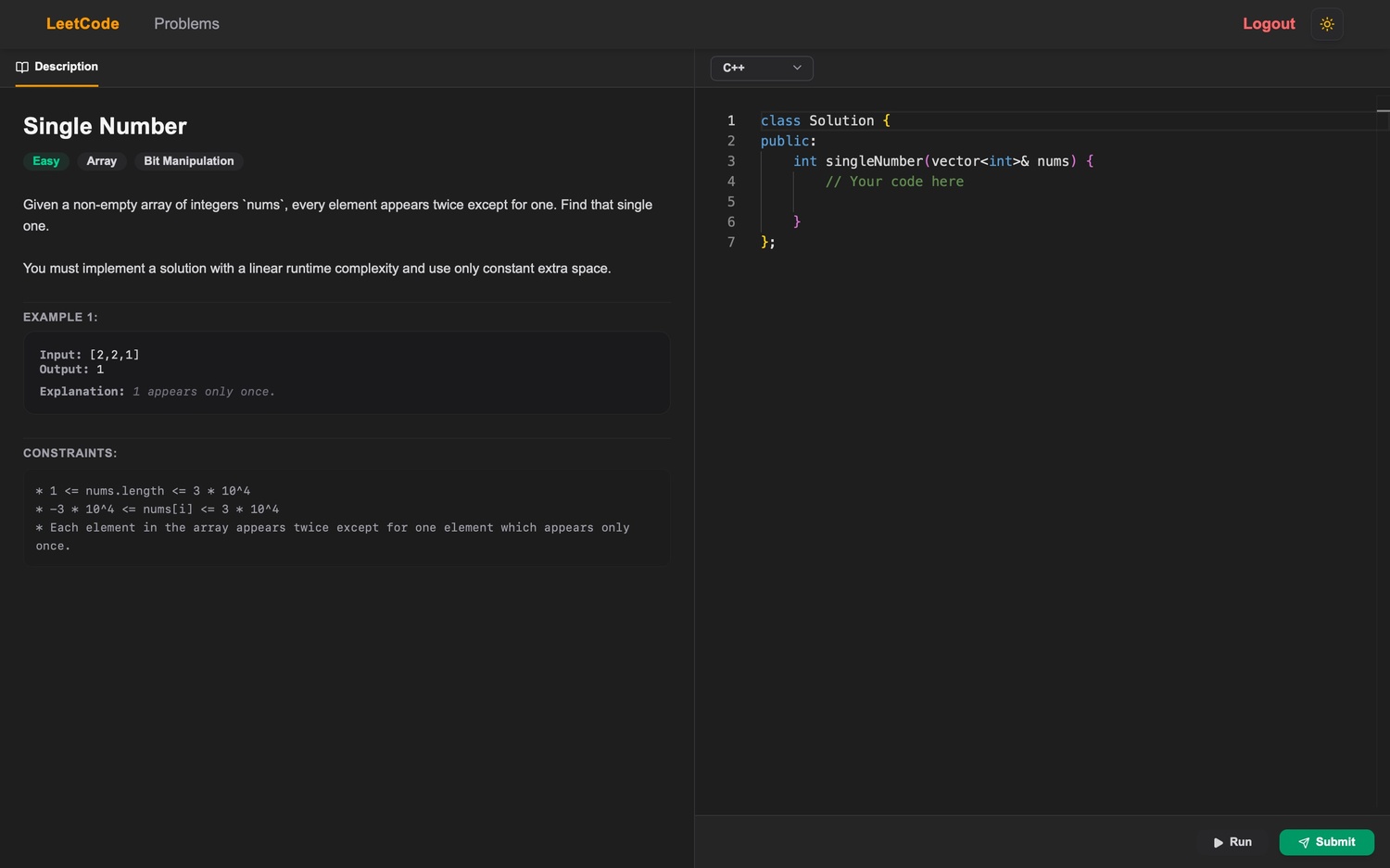This screenshot has width=1390, height=868.
Task: Click the CONSTRAINTS heading
Action: pyautogui.click(x=70, y=453)
